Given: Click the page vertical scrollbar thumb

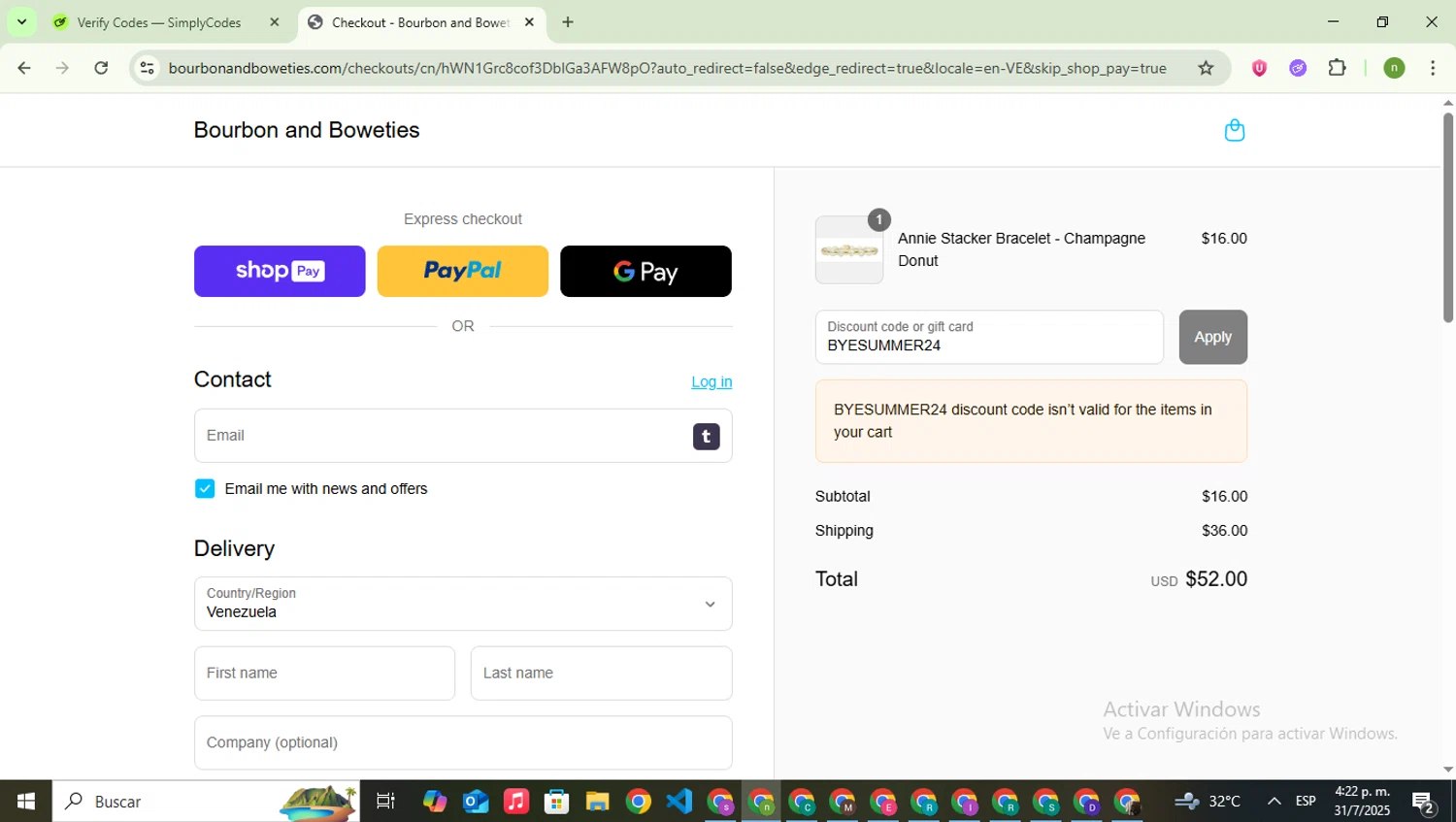Looking at the screenshot, I should click(1447, 216).
